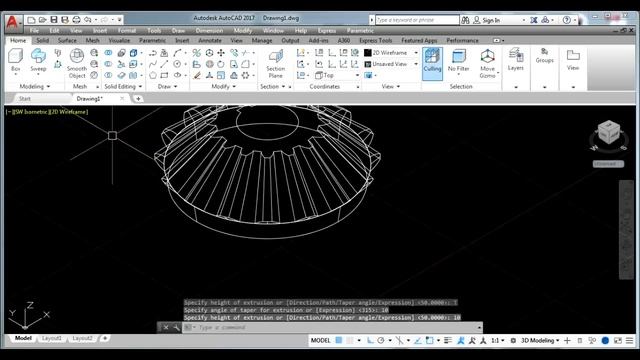Toggle snap mode in status bar

350,340
